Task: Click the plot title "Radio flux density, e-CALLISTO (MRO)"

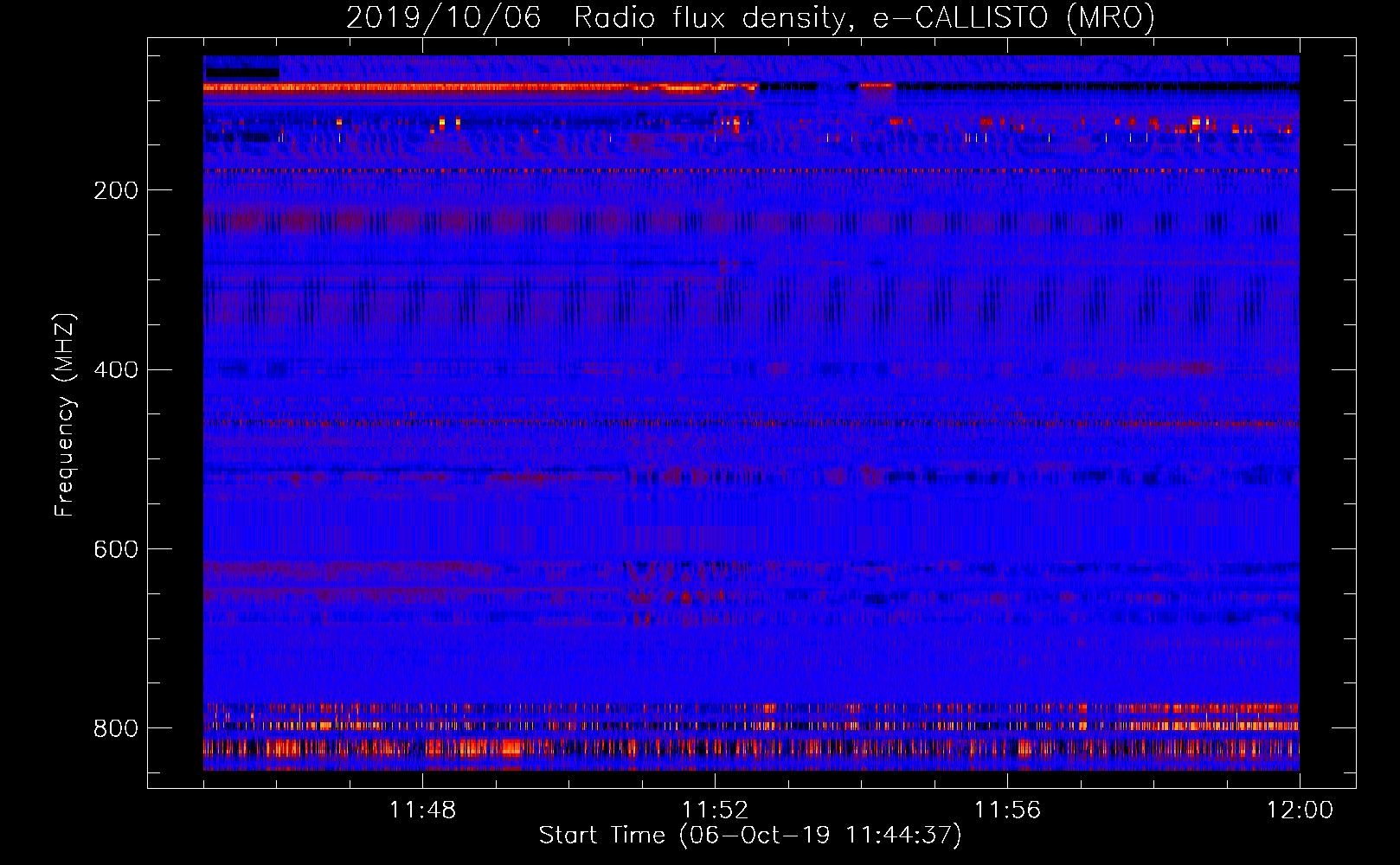Action: tap(864, 18)
